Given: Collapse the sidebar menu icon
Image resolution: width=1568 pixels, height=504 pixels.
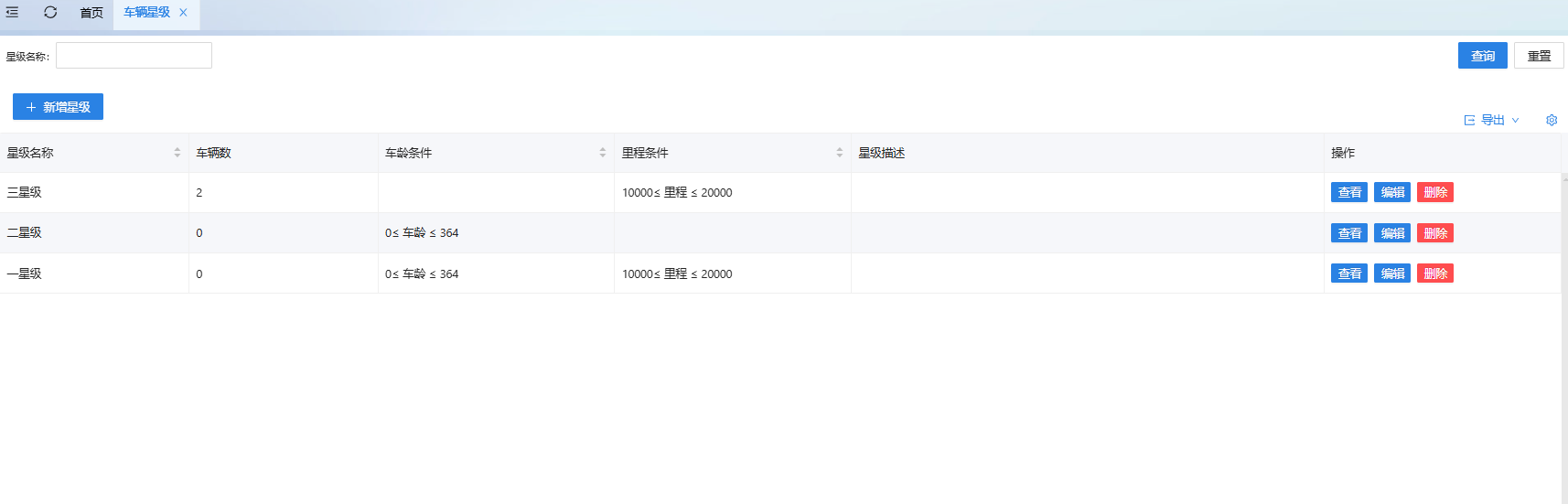Looking at the screenshot, I should tap(12, 13).
